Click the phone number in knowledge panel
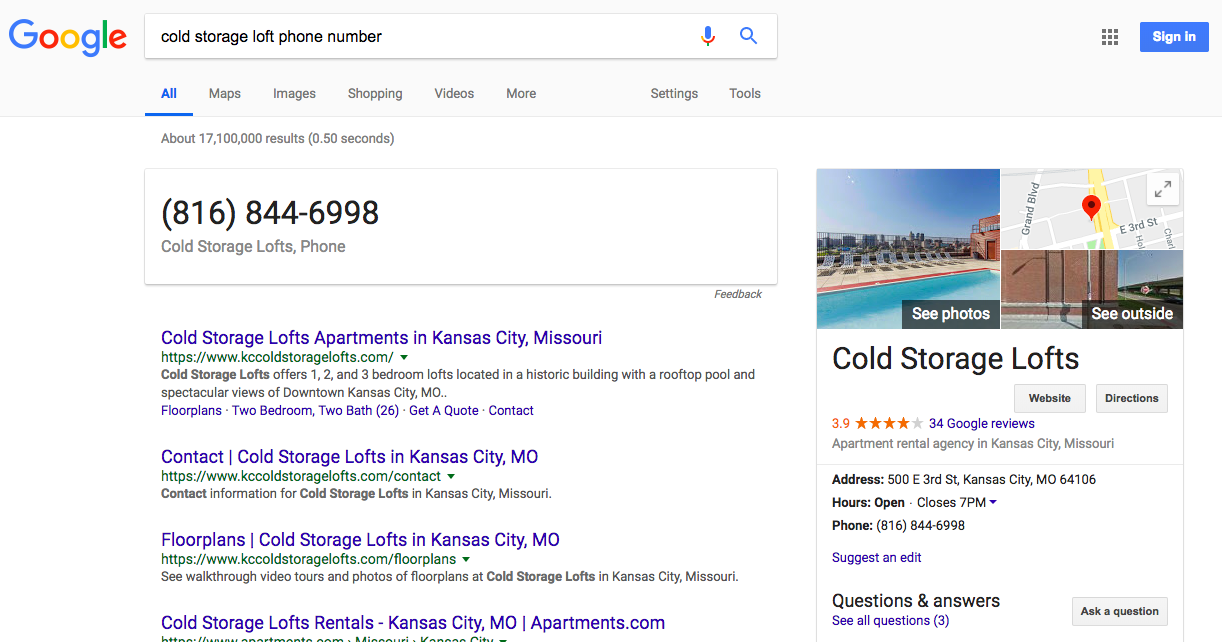Screen dimensions: 1222x642 point(920,525)
